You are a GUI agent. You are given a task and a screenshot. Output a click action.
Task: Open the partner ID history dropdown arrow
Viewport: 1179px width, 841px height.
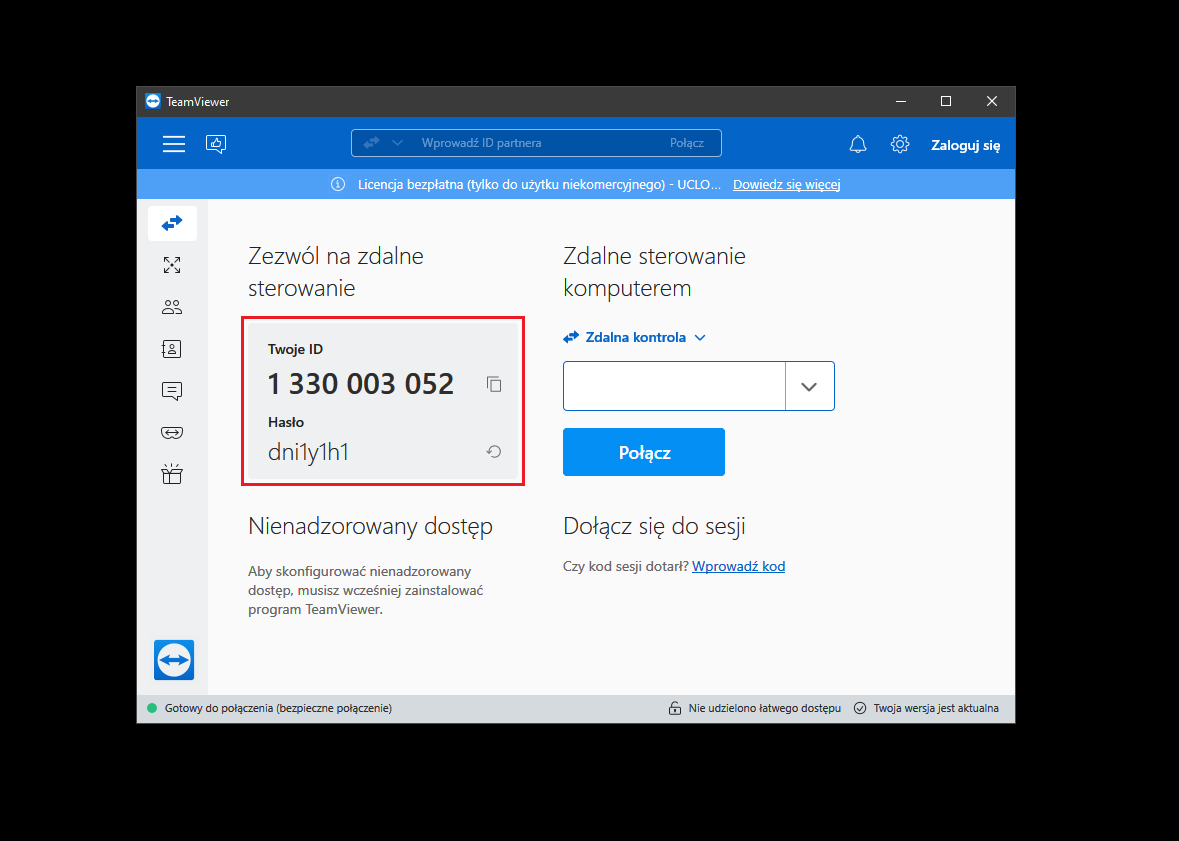(809, 386)
